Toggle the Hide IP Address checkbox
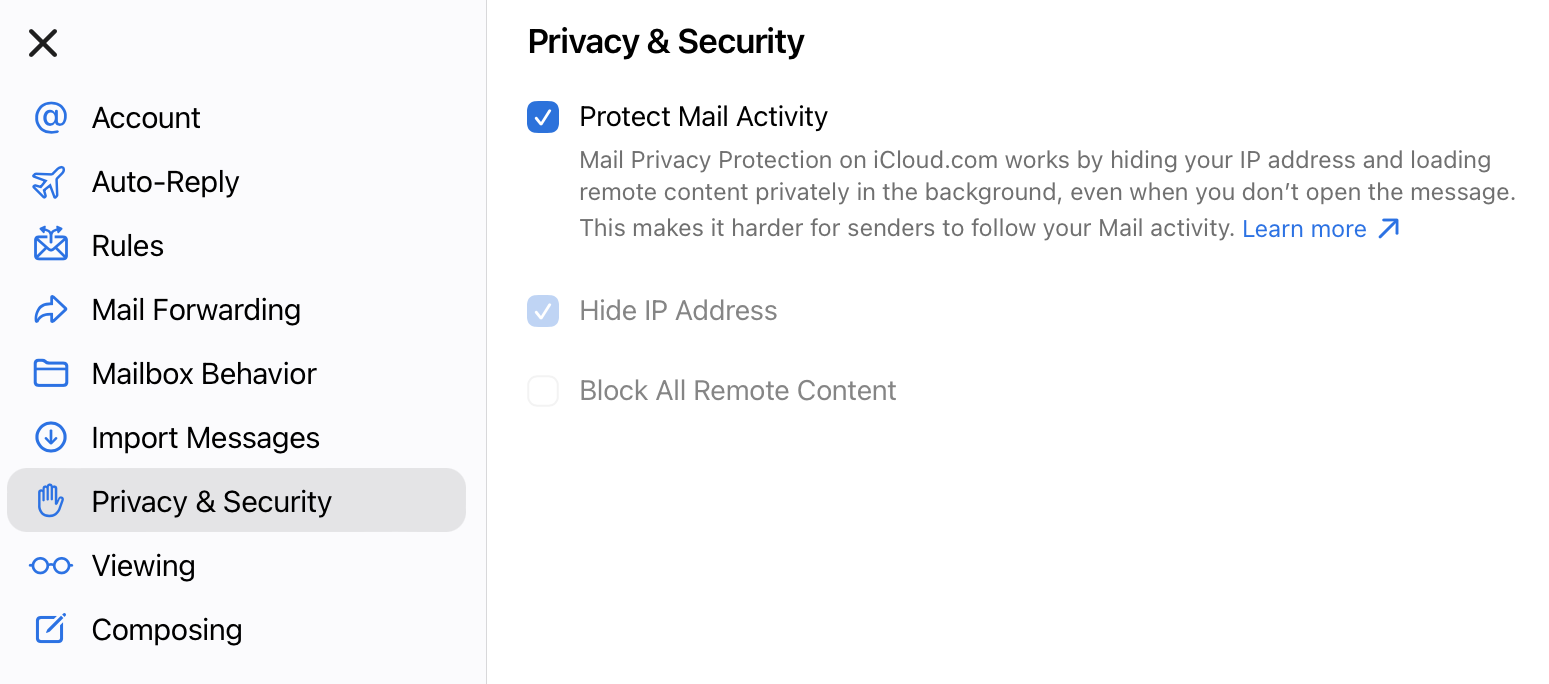 point(543,311)
